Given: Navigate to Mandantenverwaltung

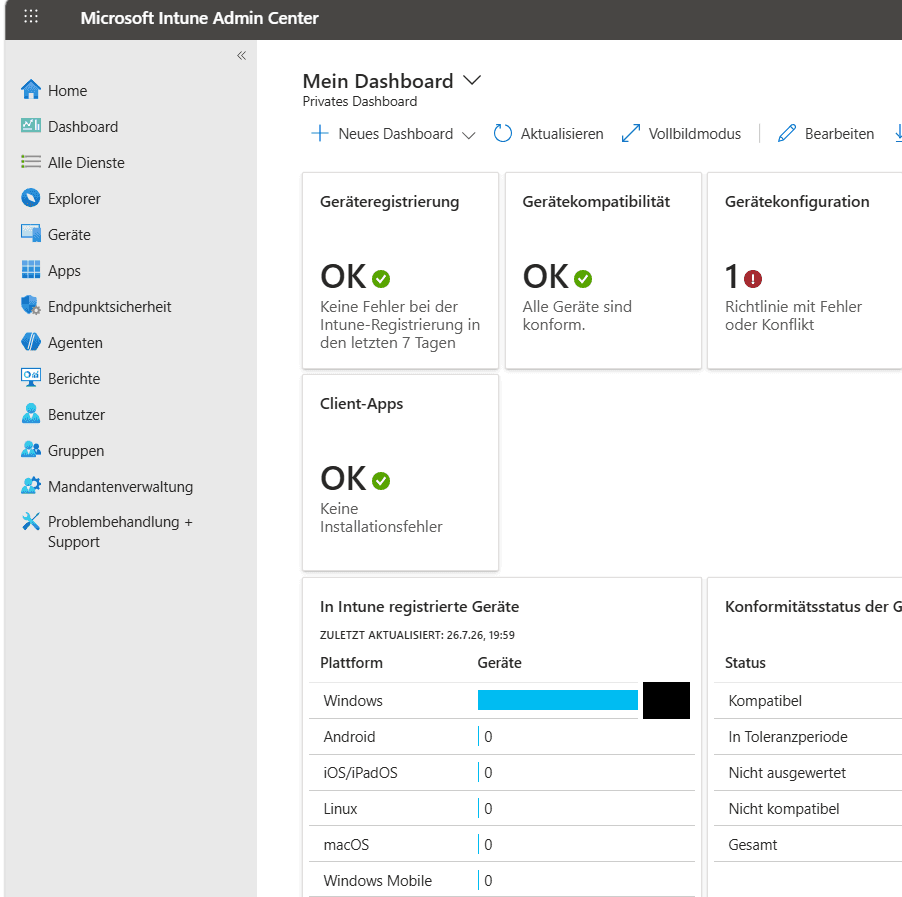Looking at the screenshot, I should tap(120, 486).
